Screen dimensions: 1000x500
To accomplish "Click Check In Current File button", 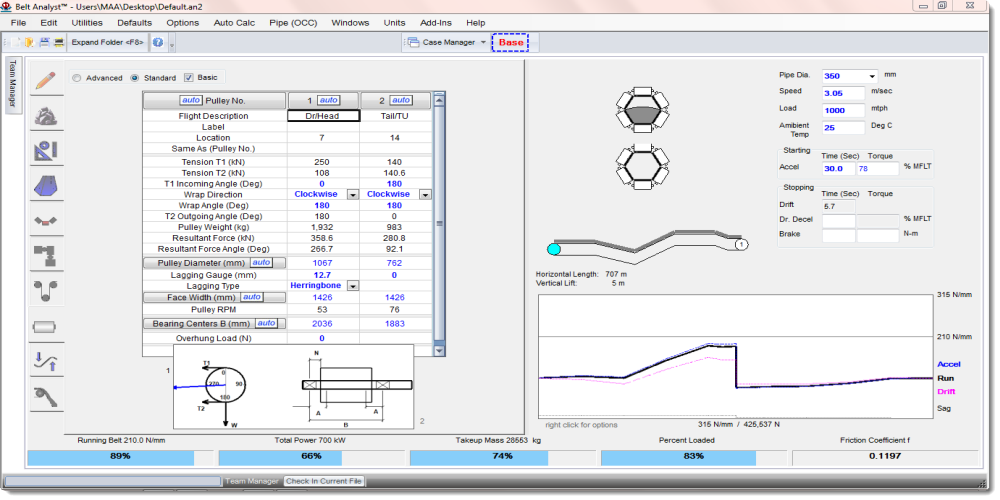I will tap(324, 482).
